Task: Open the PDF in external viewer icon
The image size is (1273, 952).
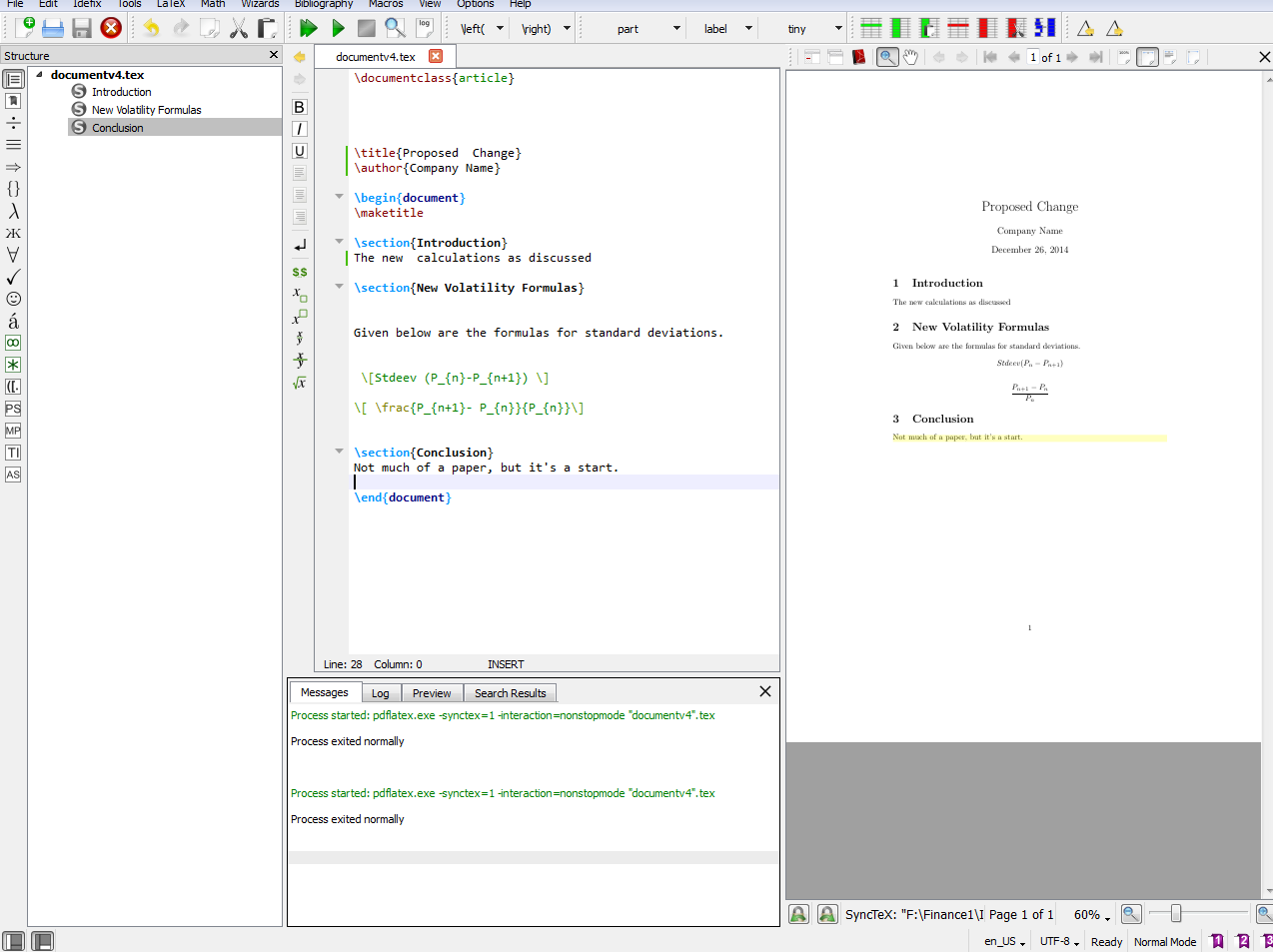Action: pos(858,57)
